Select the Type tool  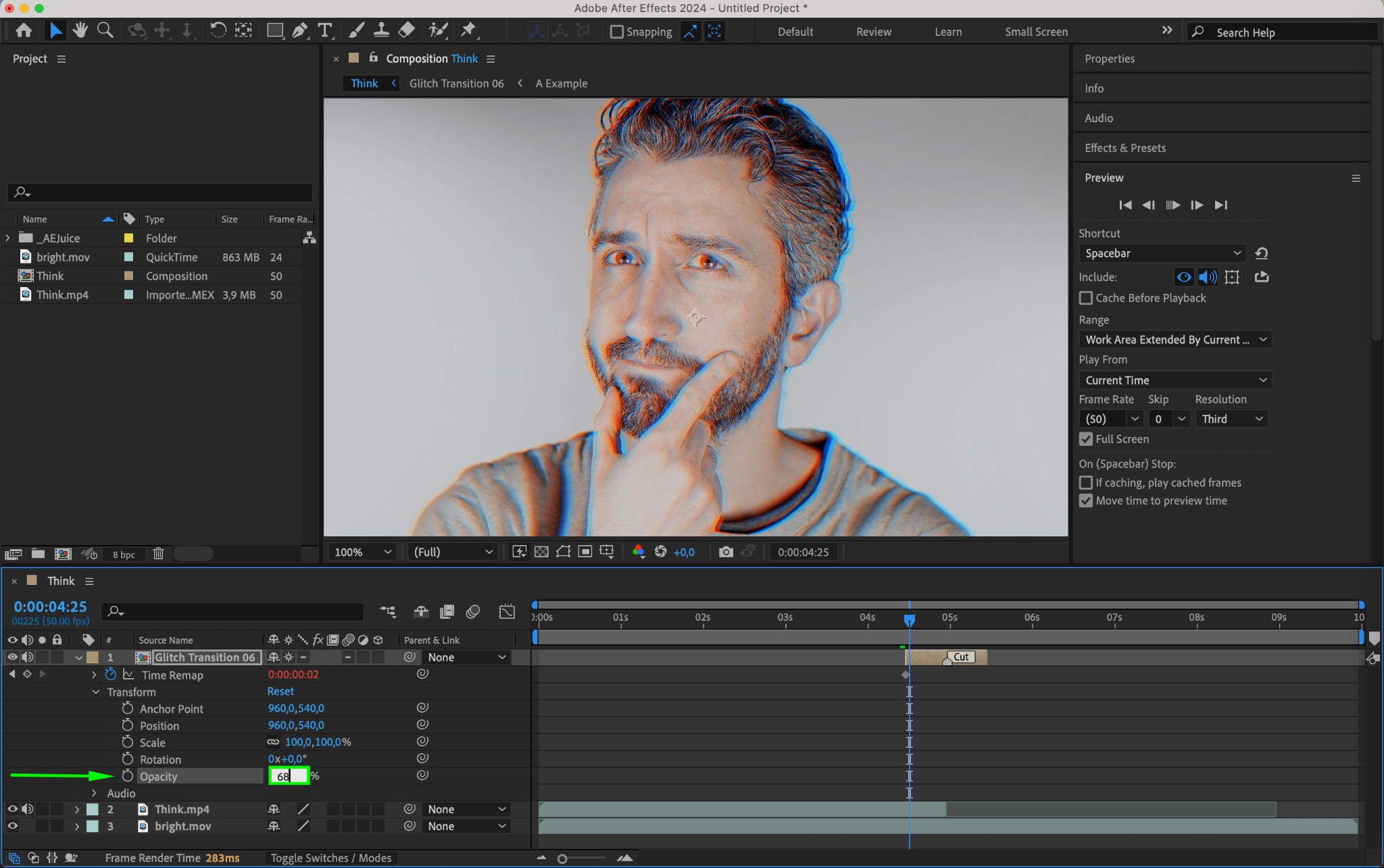(325, 30)
